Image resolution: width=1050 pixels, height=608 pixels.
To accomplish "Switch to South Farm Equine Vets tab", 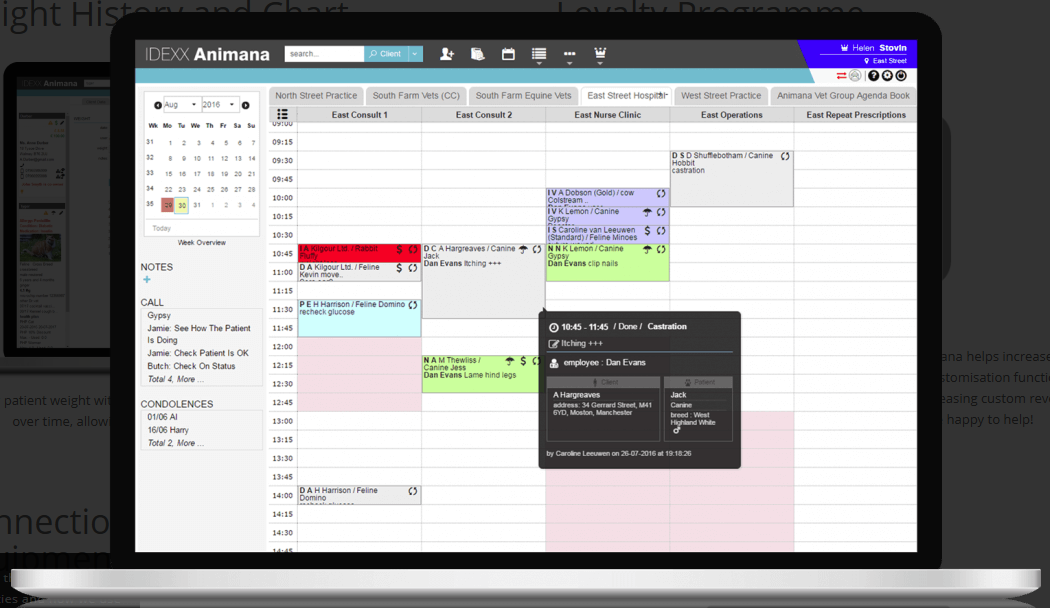I will click(523, 96).
